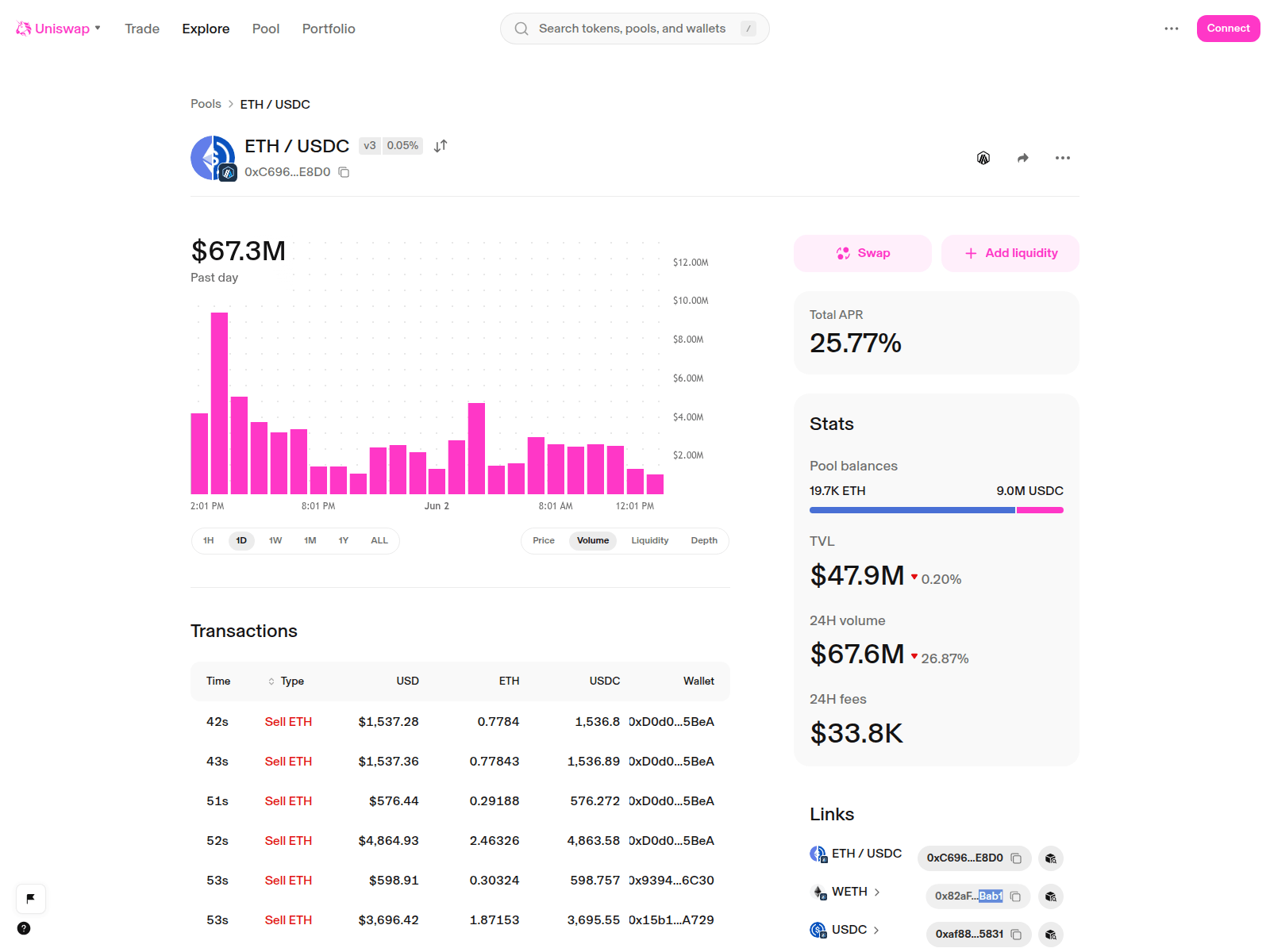1270x952 pixels.
Task: Copy the pool address 0xC696...E8D0 near title
Action: coord(344,172)
